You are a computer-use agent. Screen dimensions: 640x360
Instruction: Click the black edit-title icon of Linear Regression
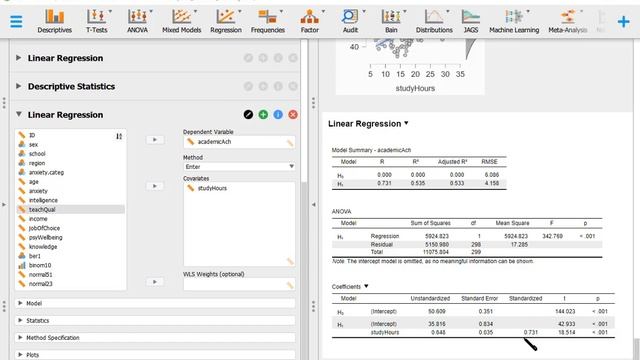248,115
